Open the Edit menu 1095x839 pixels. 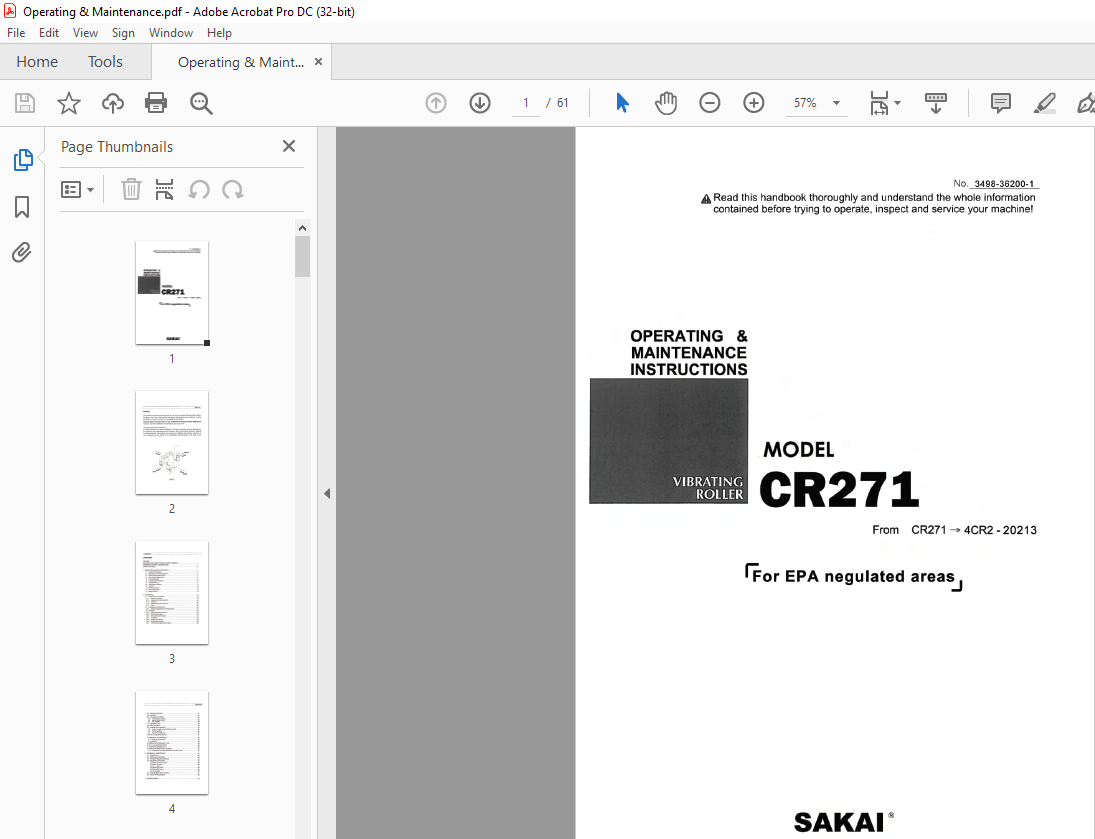[x=49, y=33]
